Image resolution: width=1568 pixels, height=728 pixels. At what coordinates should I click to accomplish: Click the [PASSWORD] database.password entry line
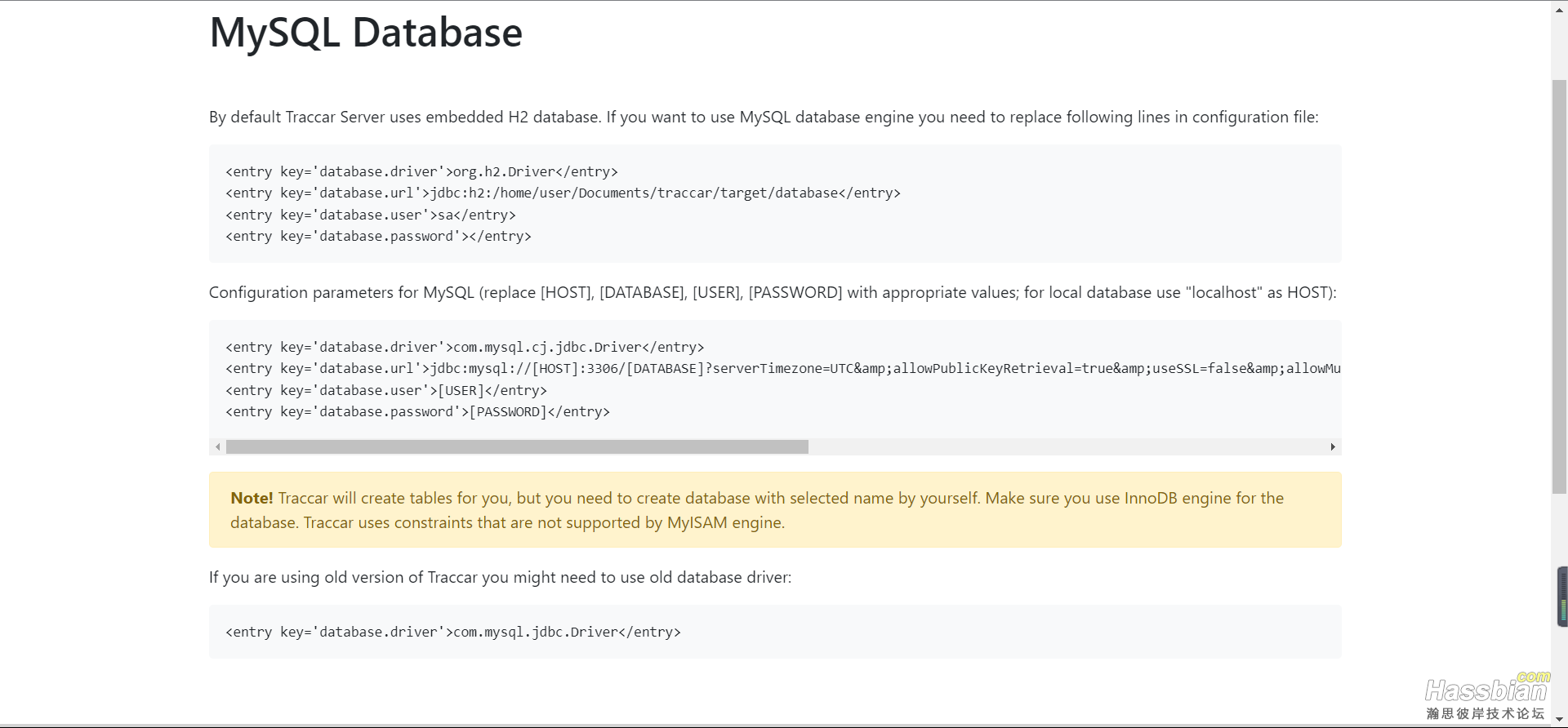417,411
